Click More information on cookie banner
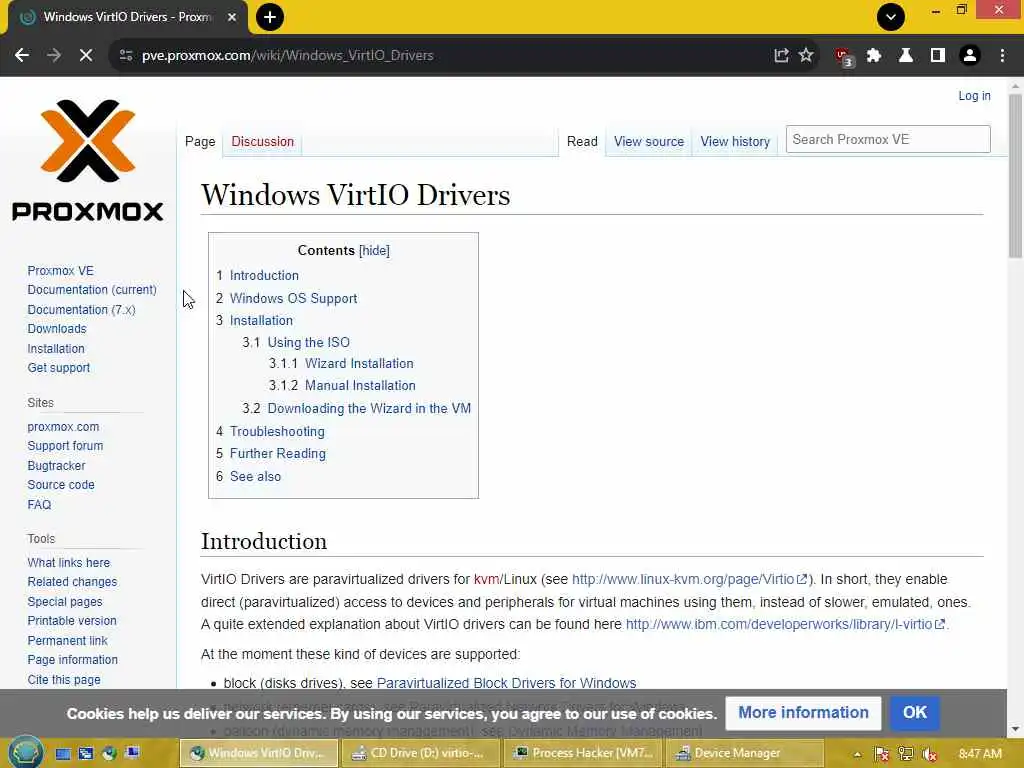This screenshot has width=1024, height=768. [x=803, y=712]
